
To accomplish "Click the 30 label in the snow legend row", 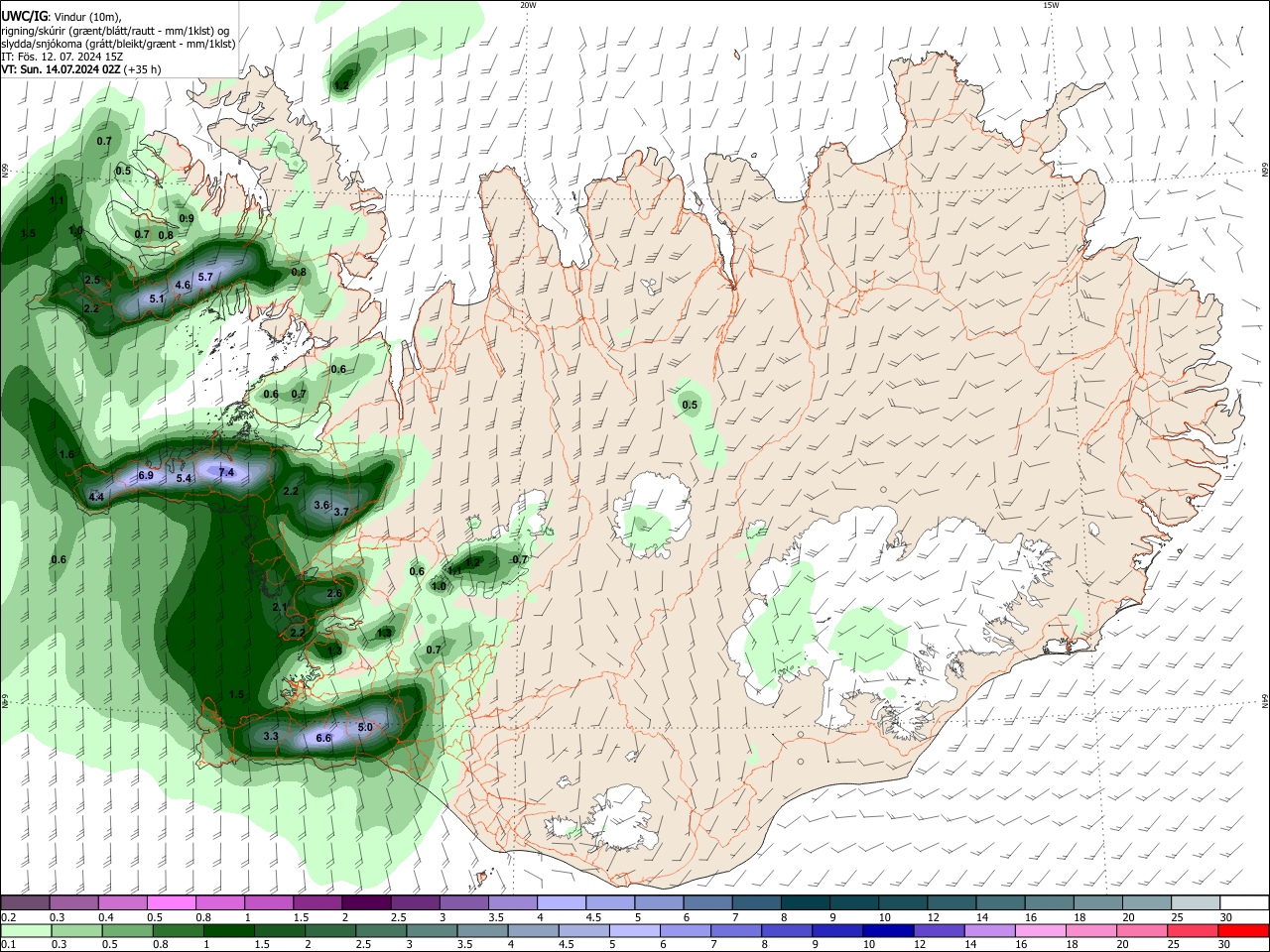I will coord(1226,917).
